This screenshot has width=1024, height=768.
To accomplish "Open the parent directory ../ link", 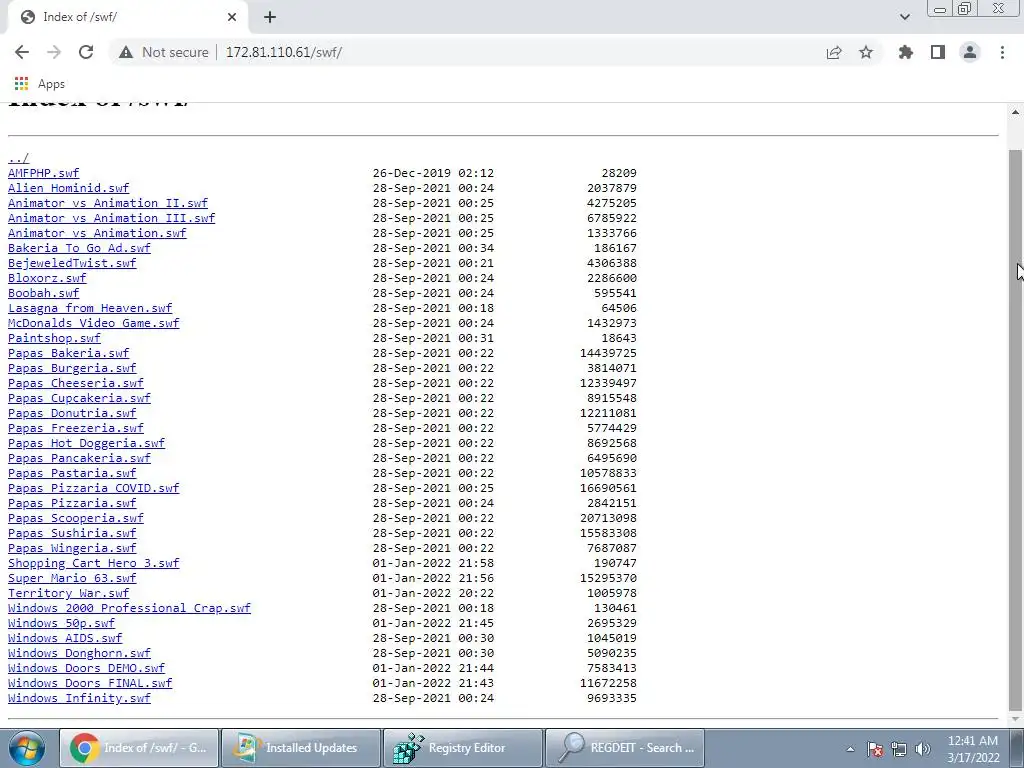I will coord(18,158).
